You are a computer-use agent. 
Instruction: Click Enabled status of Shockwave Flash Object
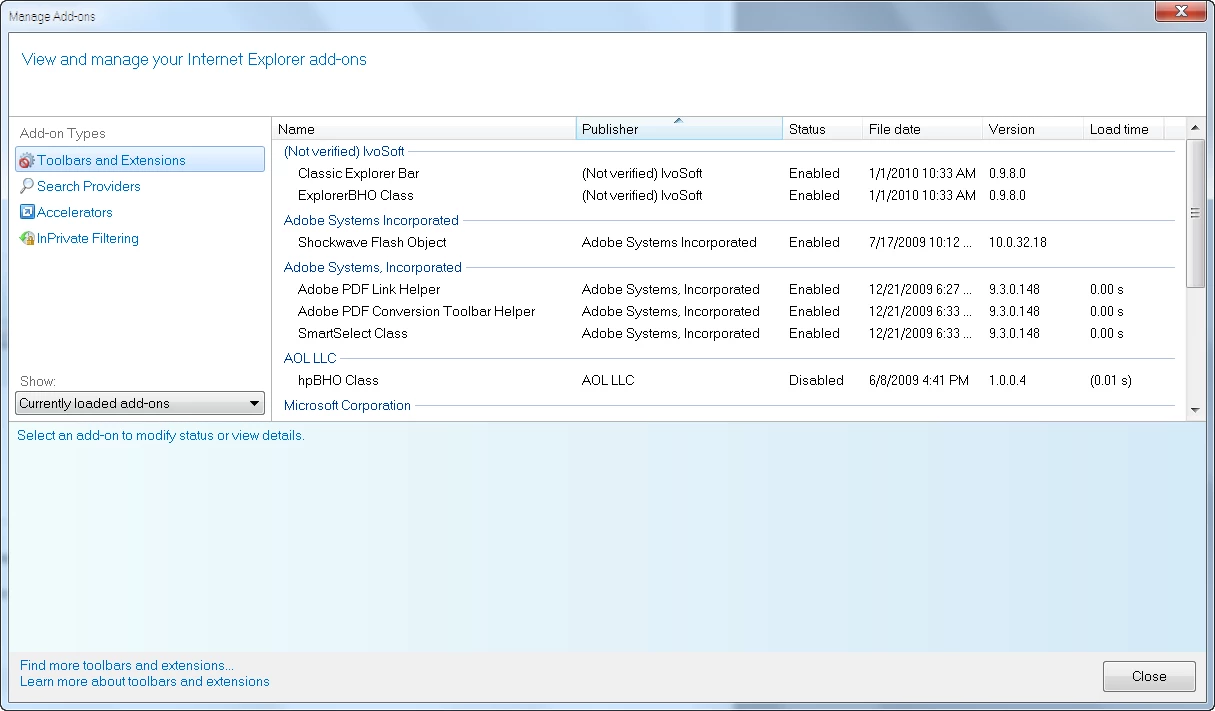pyautogui.click(x=814, y=242)
